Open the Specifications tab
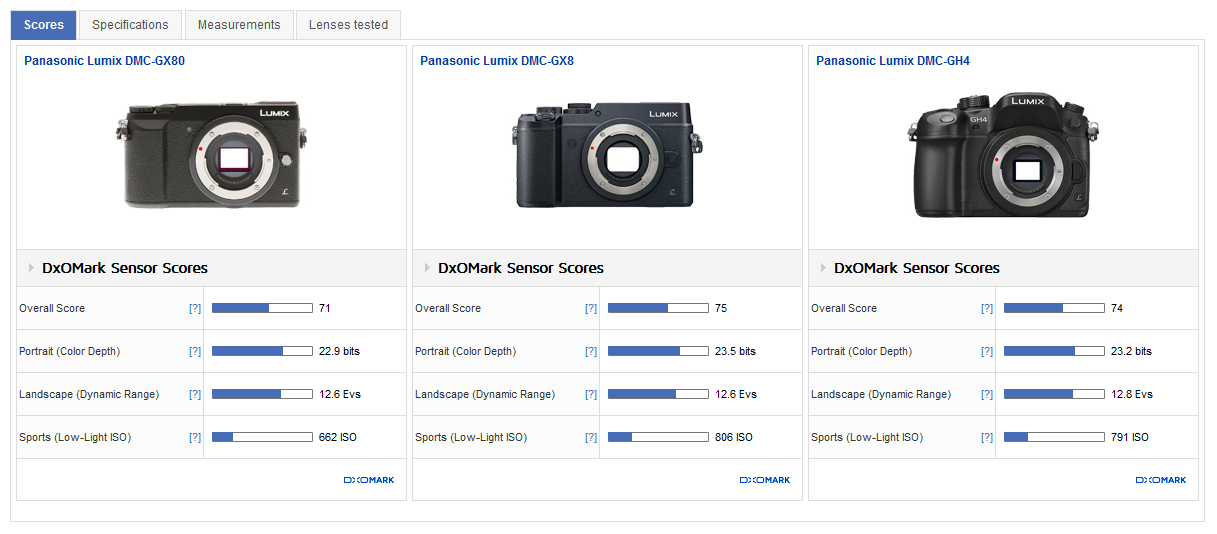1217x534 pixels. coord(130,25)
